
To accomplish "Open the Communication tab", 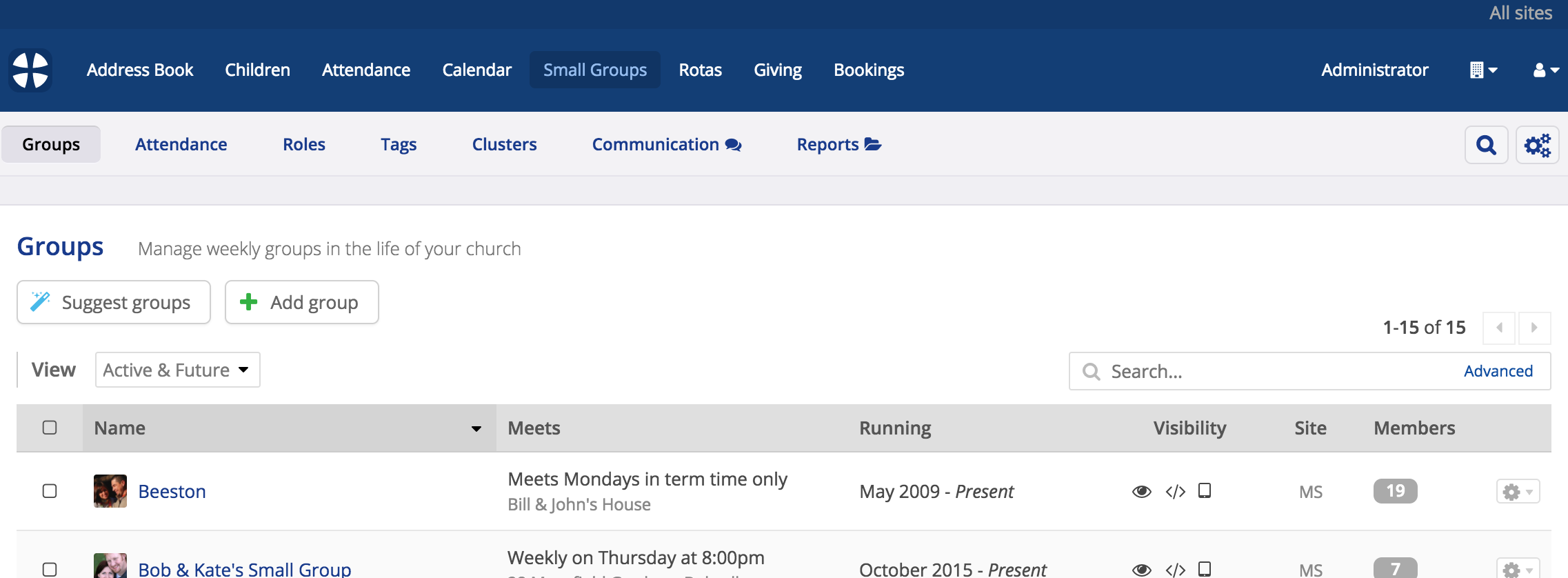I will pyautogui.click(x=666, y=144).
